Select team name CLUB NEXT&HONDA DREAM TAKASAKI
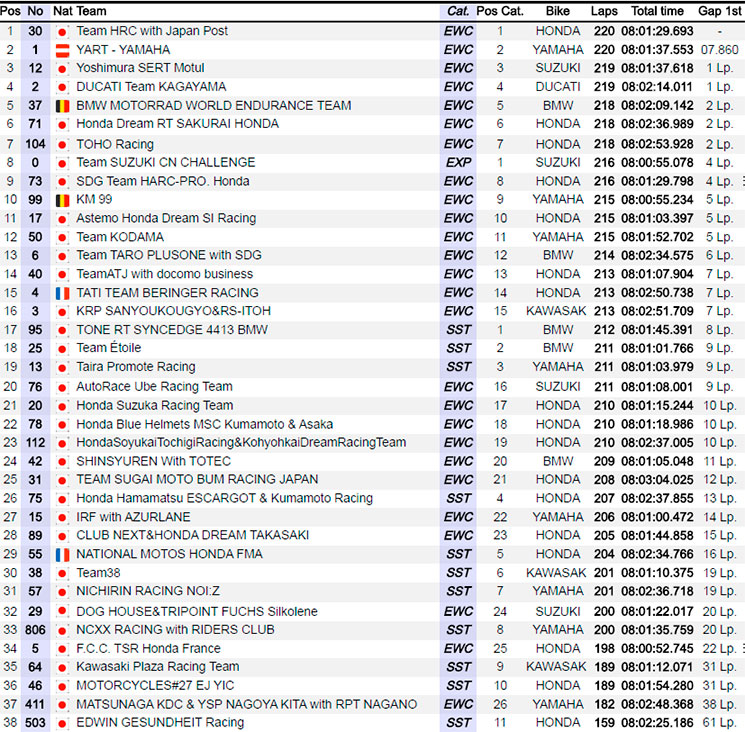 pos(192,535)
